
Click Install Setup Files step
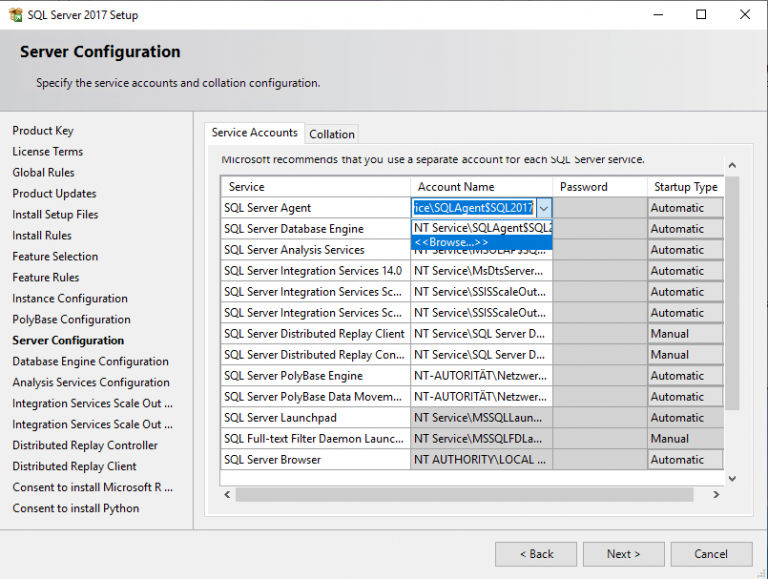(55, 215)
